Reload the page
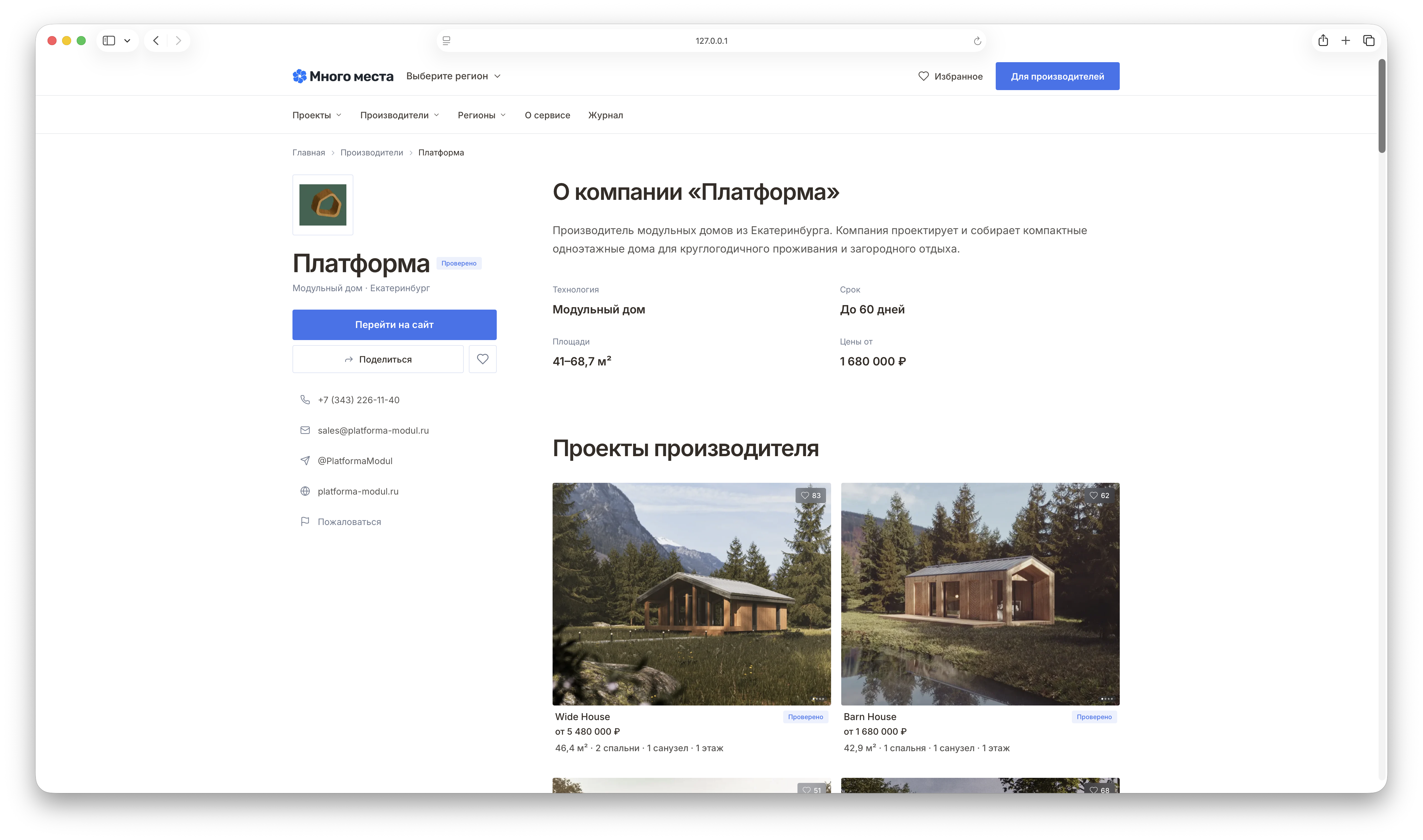The height and width of the screenshot is (840, 1423). click(x=977, y=41)
